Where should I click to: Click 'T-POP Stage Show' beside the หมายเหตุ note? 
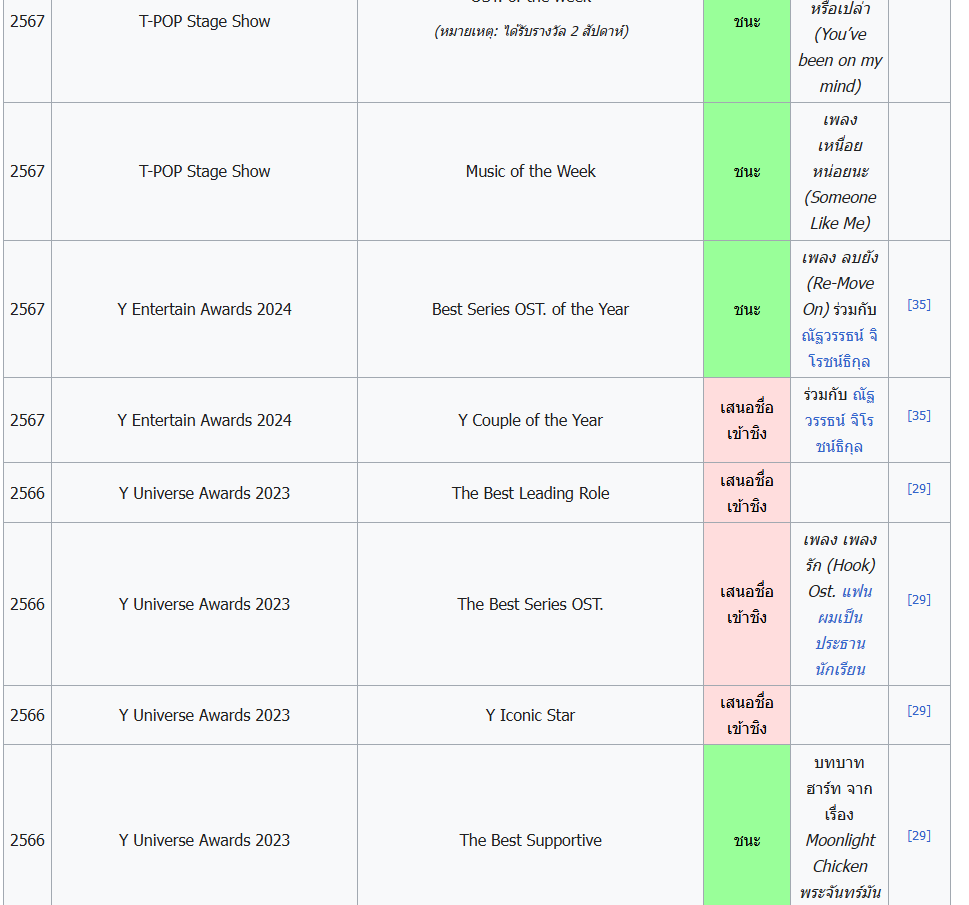[205, 21]
